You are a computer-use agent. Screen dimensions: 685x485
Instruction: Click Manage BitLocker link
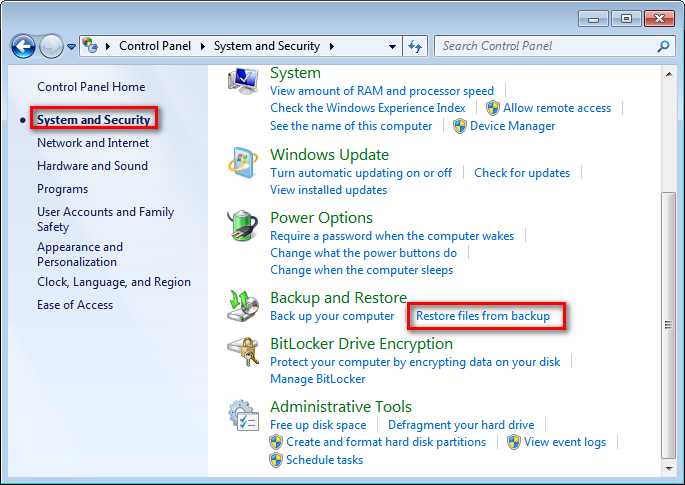[318, 379]
